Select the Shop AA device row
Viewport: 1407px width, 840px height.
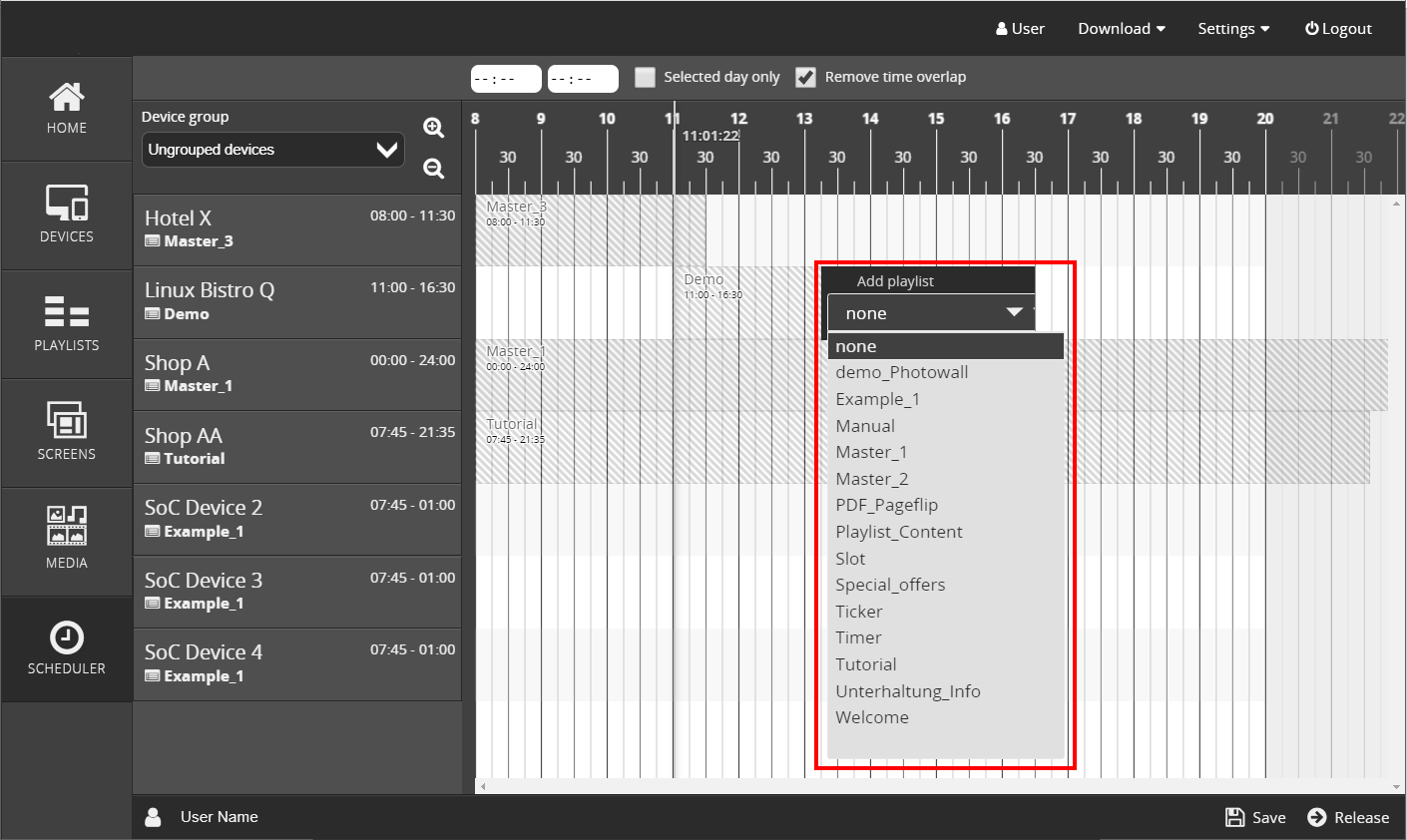coord(297,447)
